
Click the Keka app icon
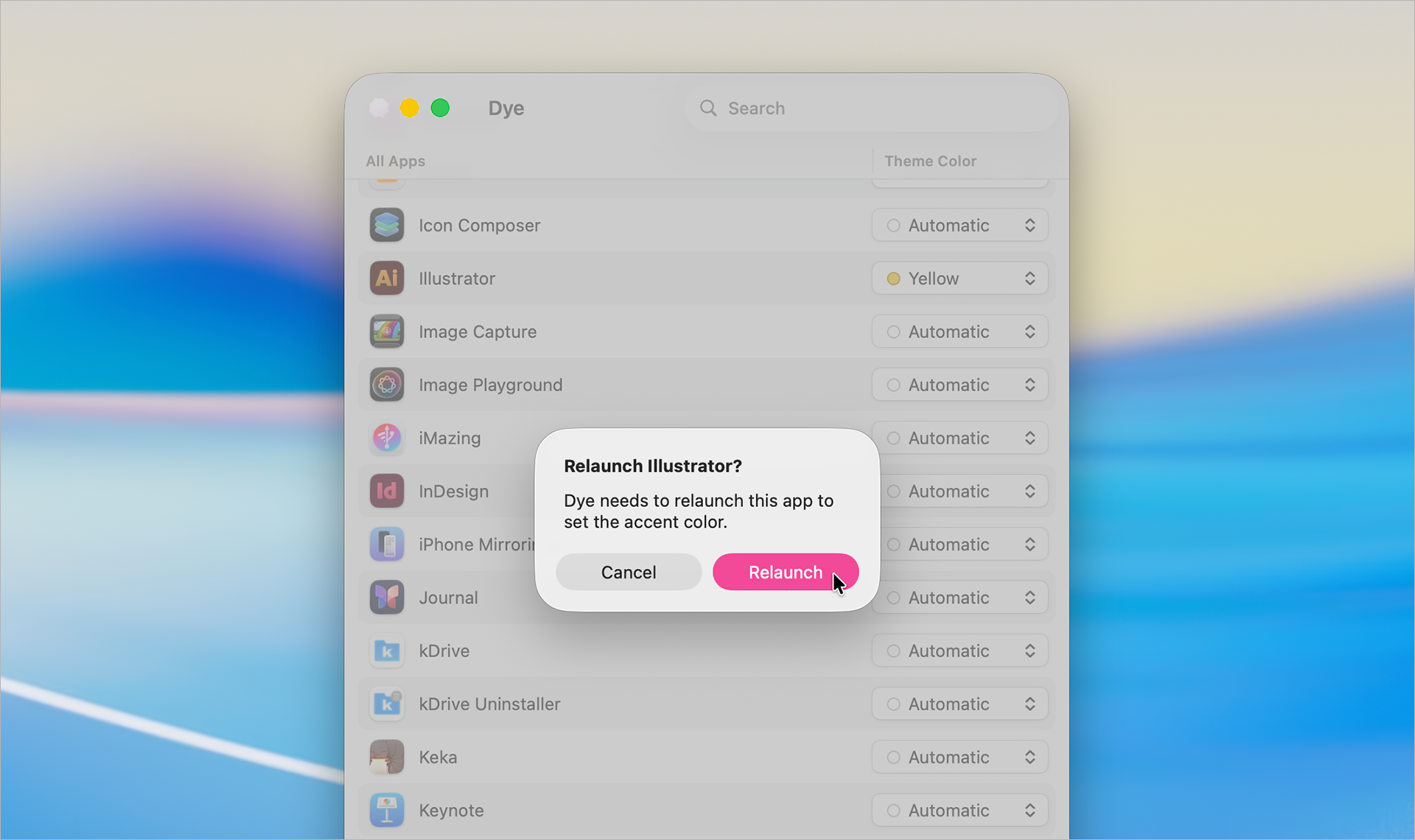[386, 757]
